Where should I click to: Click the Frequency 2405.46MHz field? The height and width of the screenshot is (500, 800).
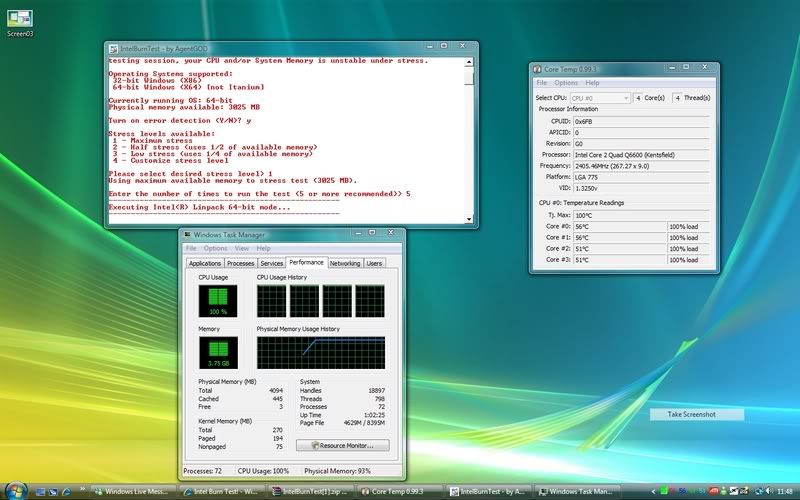[641, 166]
